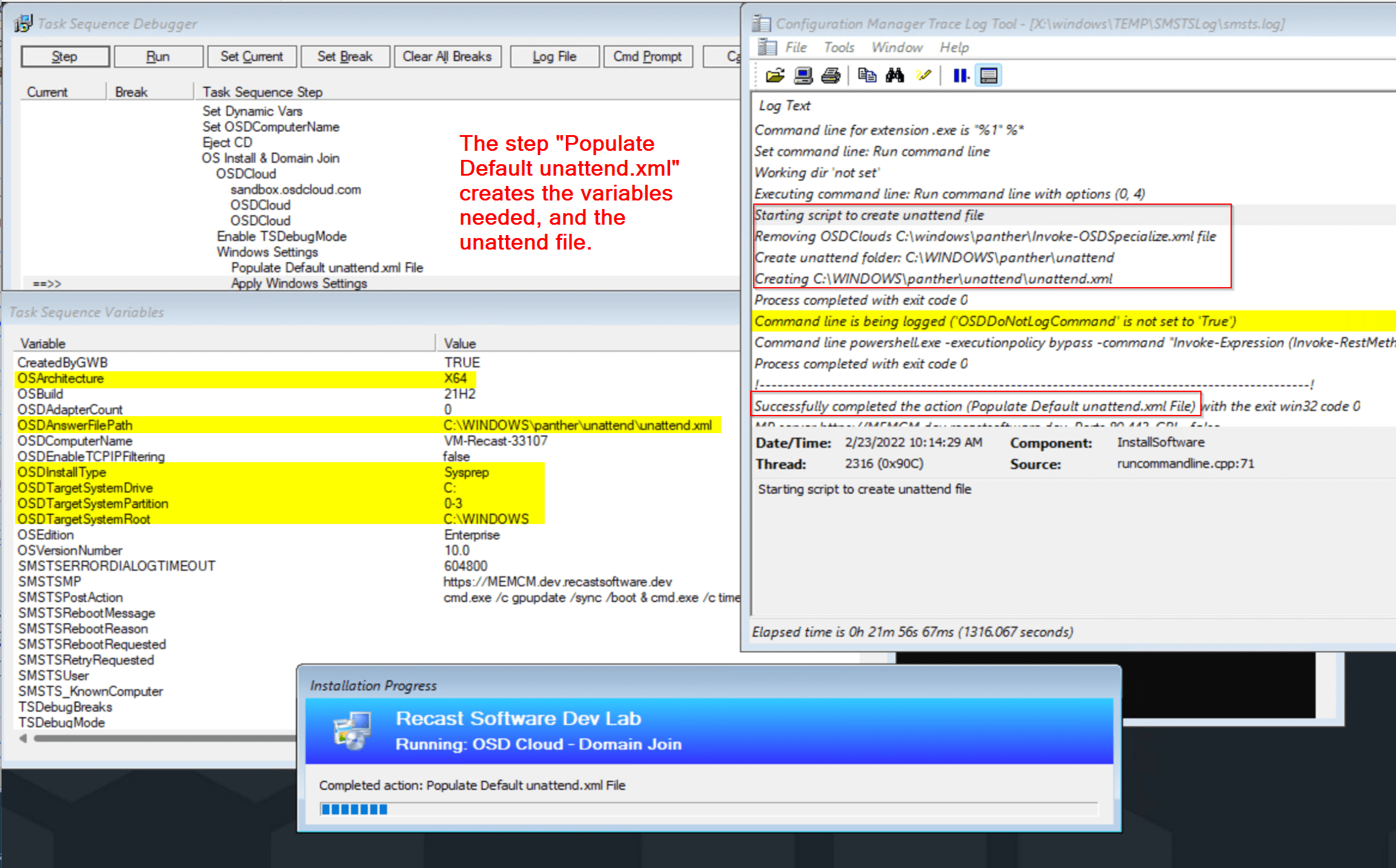Open the Window menu
The image size is (1396, 868).
coord(897,47)
